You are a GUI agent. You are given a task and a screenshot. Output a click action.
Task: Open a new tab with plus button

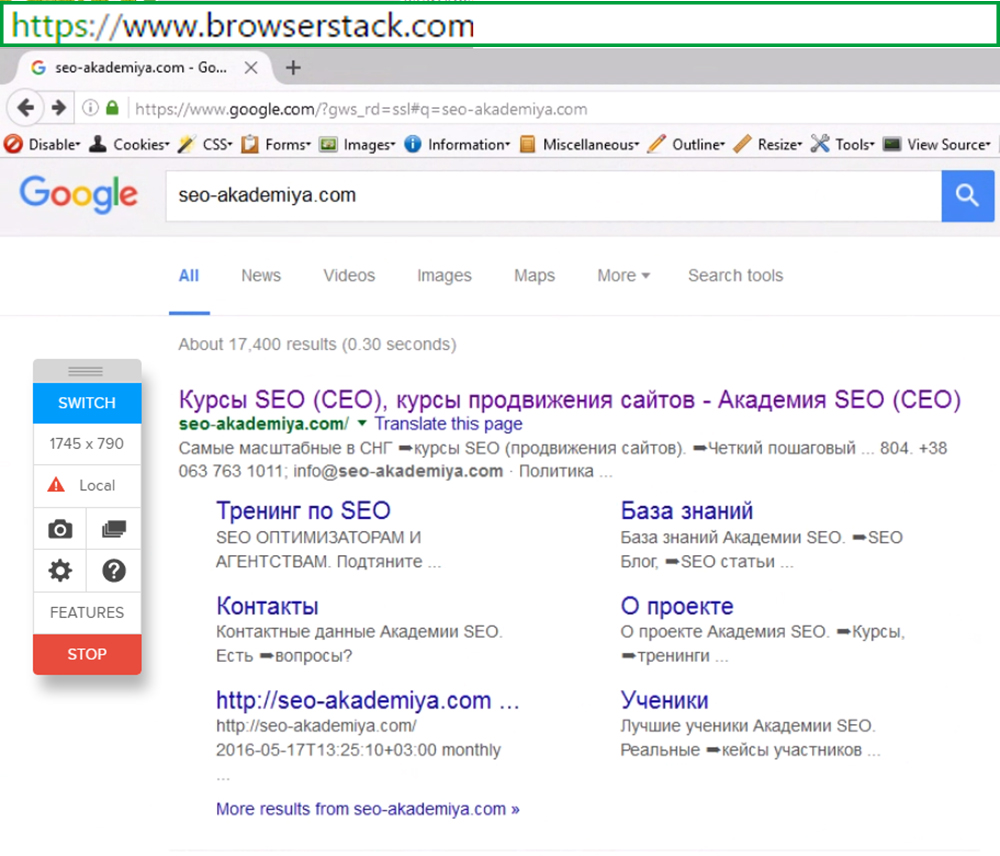point(293,68)
